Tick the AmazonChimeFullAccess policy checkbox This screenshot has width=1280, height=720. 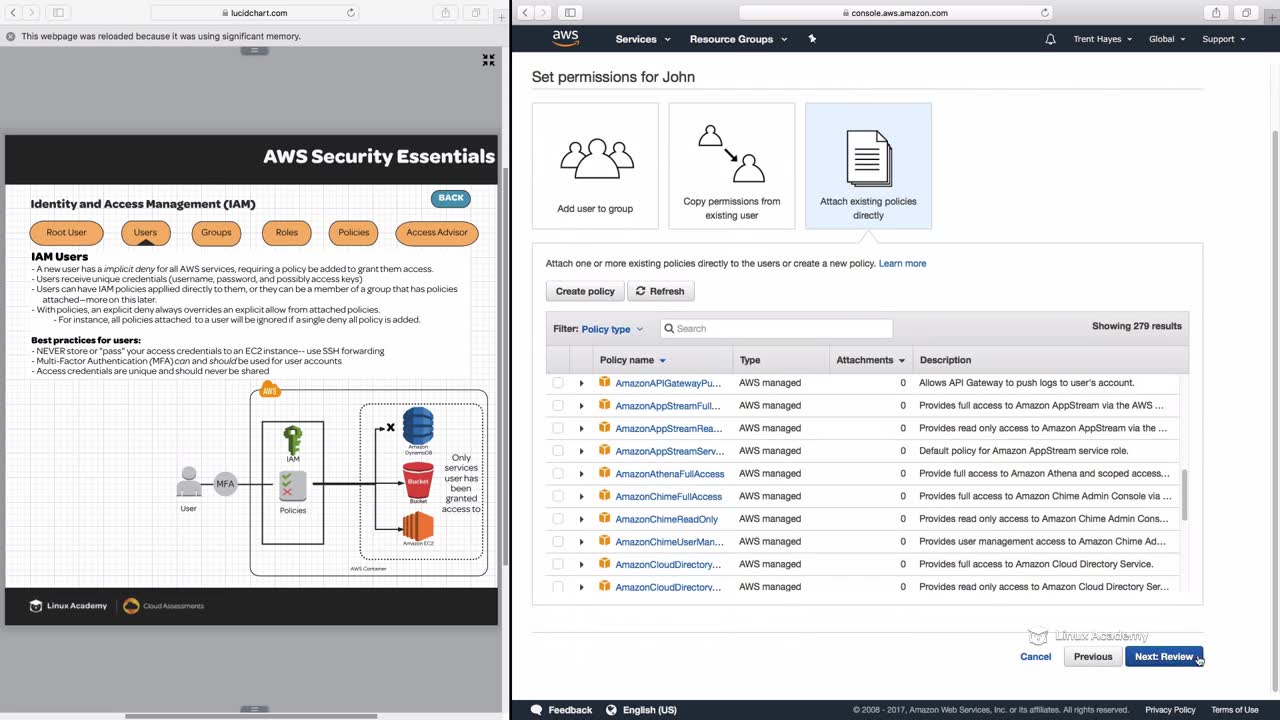coord(558,496)
